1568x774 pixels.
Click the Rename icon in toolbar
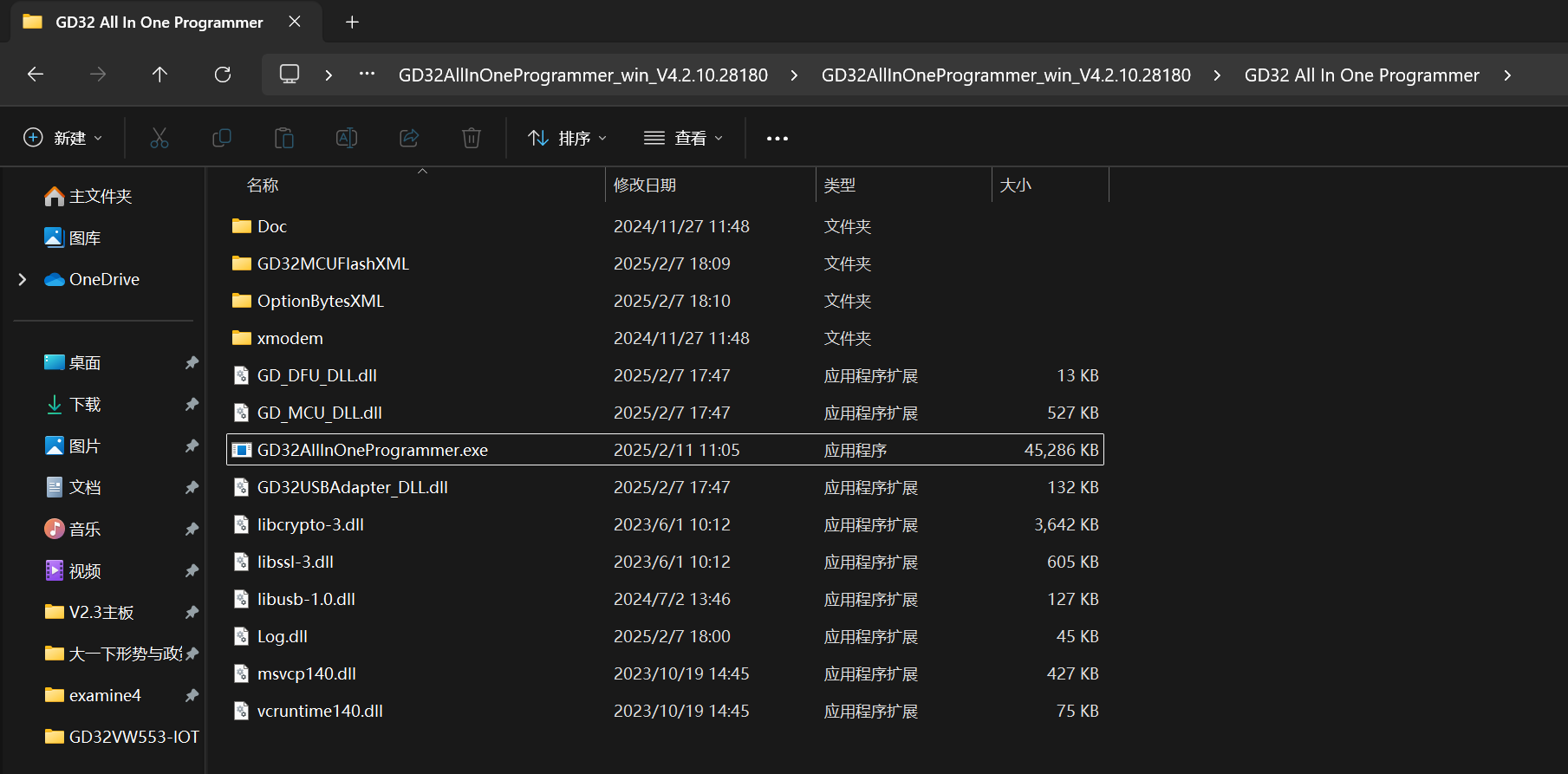pos(347,138)
